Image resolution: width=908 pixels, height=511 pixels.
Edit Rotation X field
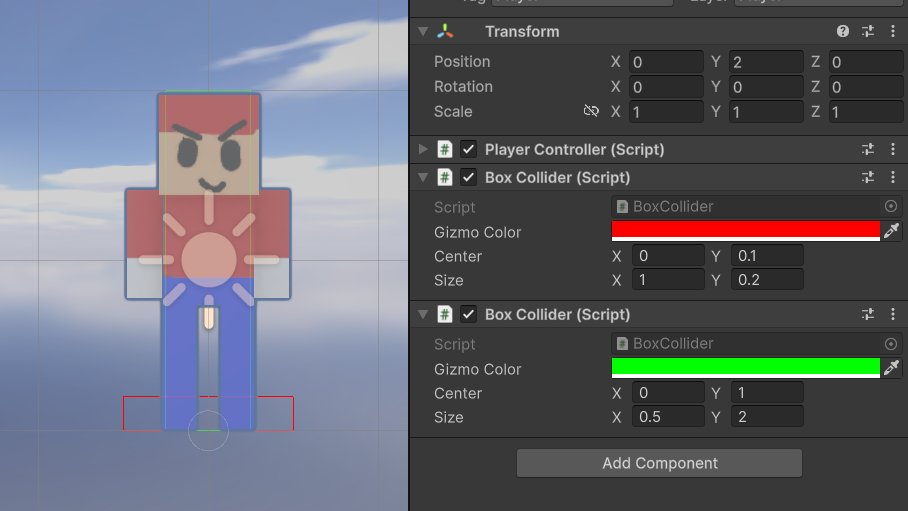coord(666,87)
